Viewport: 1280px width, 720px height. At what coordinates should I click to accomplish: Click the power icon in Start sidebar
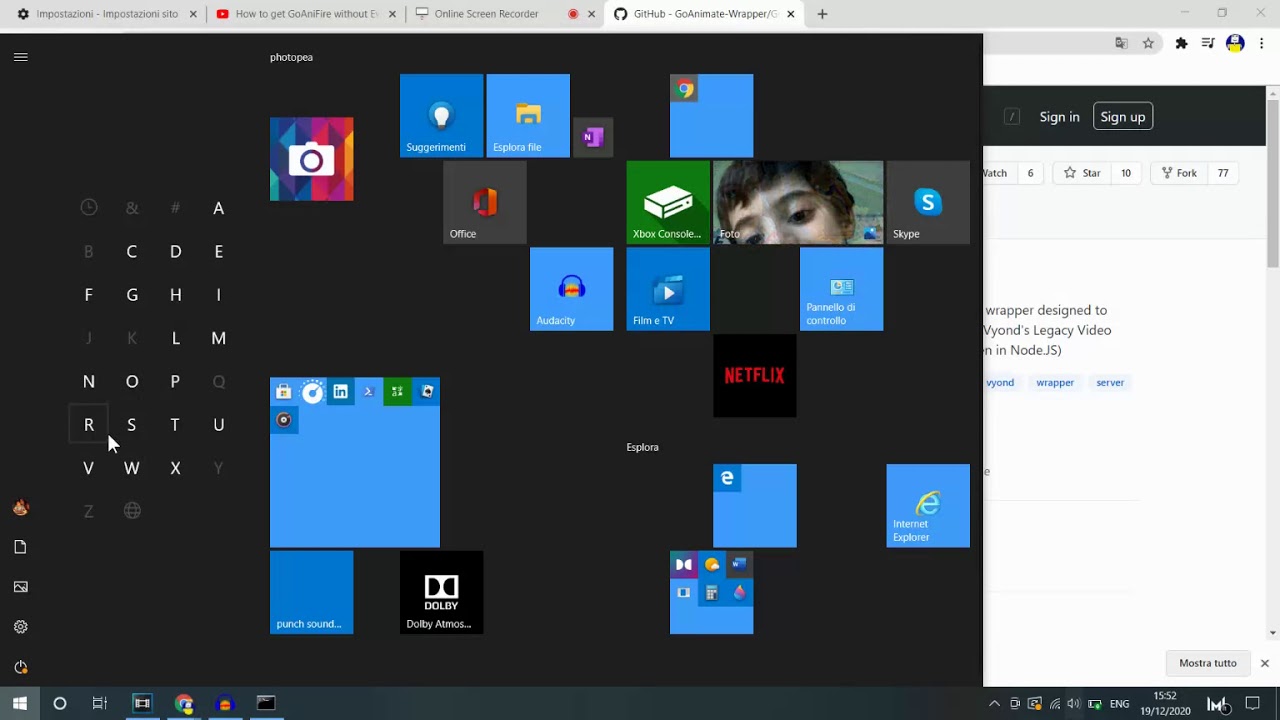point(20,667)
